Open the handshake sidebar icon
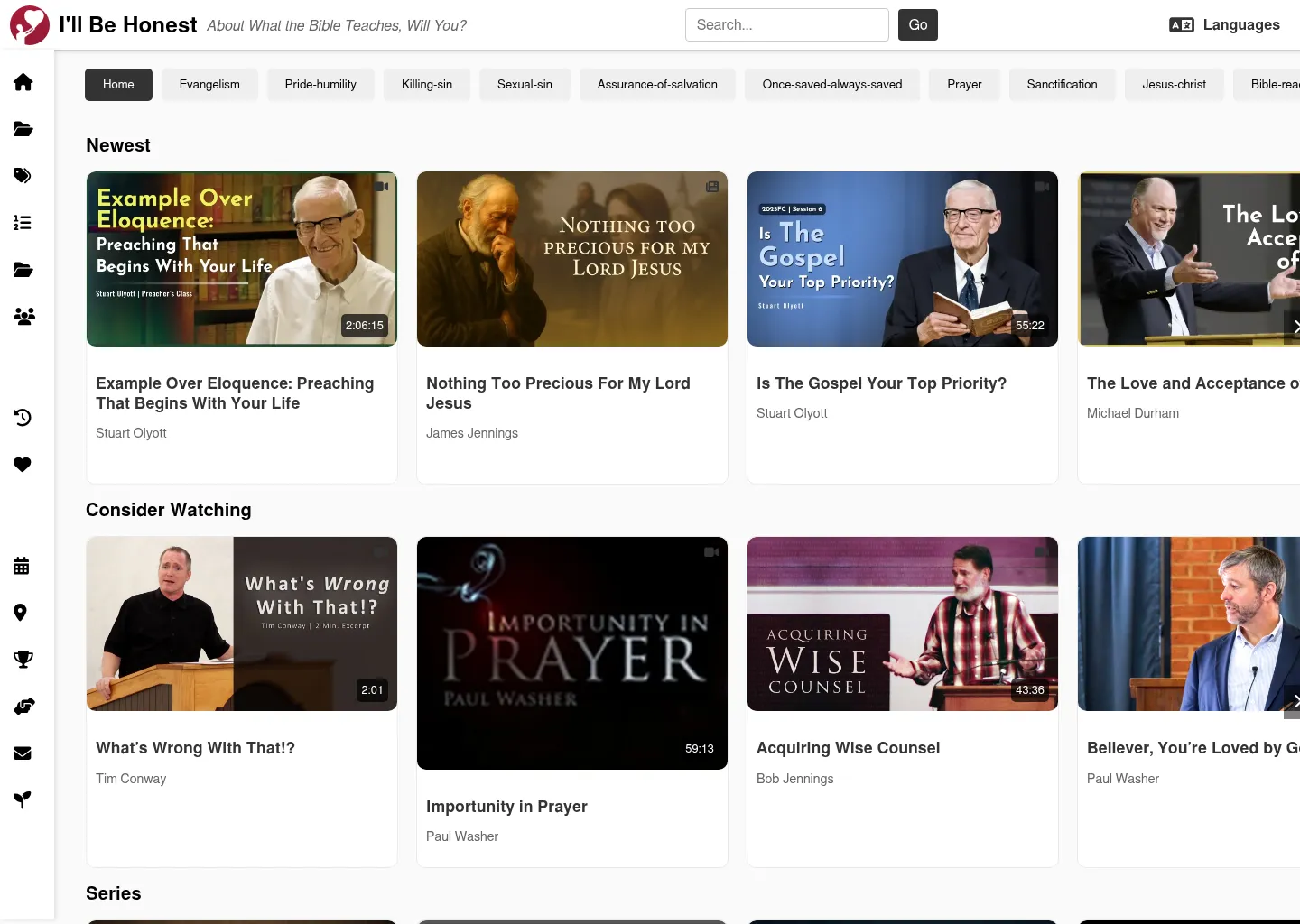 (23, 707)
